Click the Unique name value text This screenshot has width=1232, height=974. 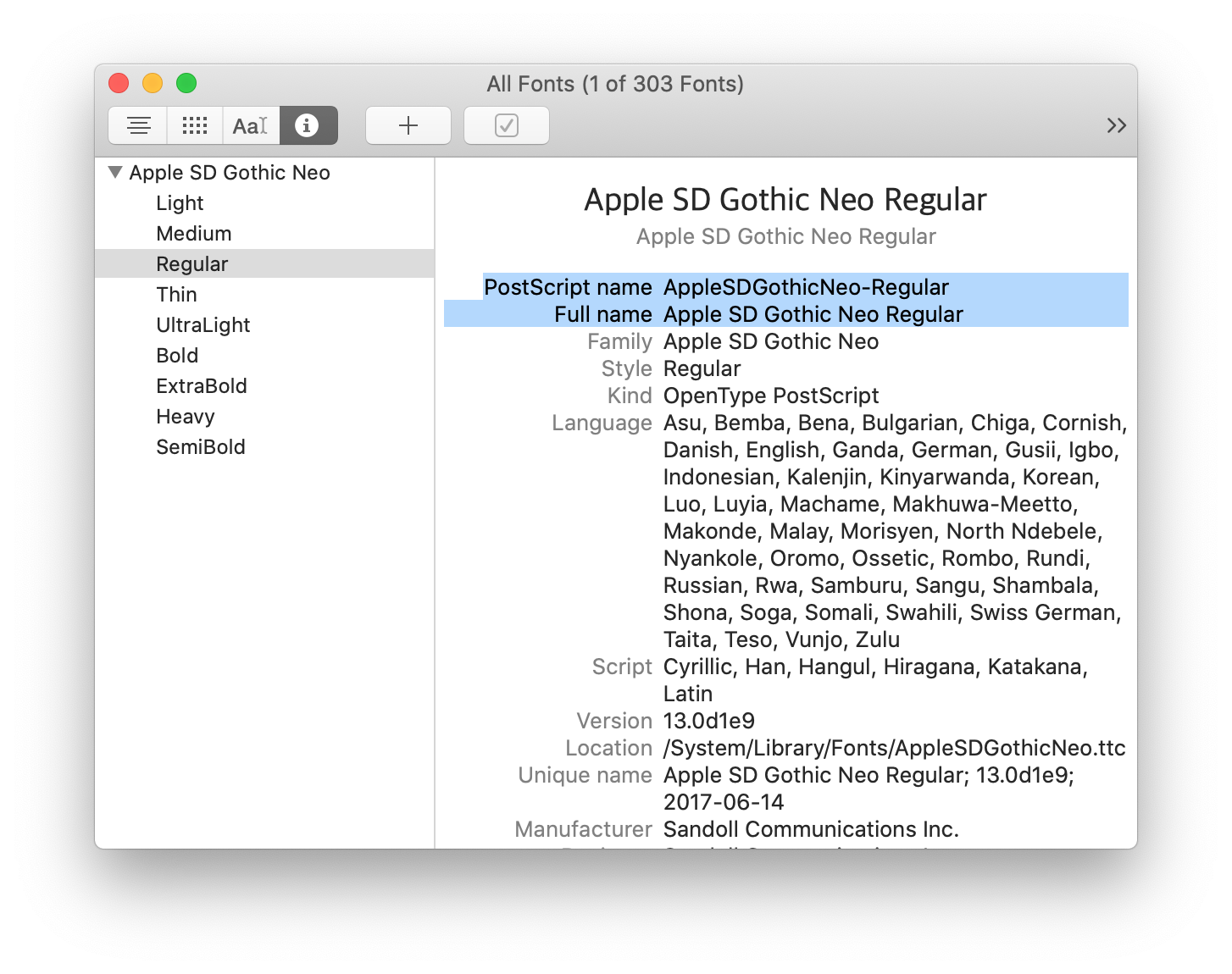pyautogui.click(x=869, y=789)
